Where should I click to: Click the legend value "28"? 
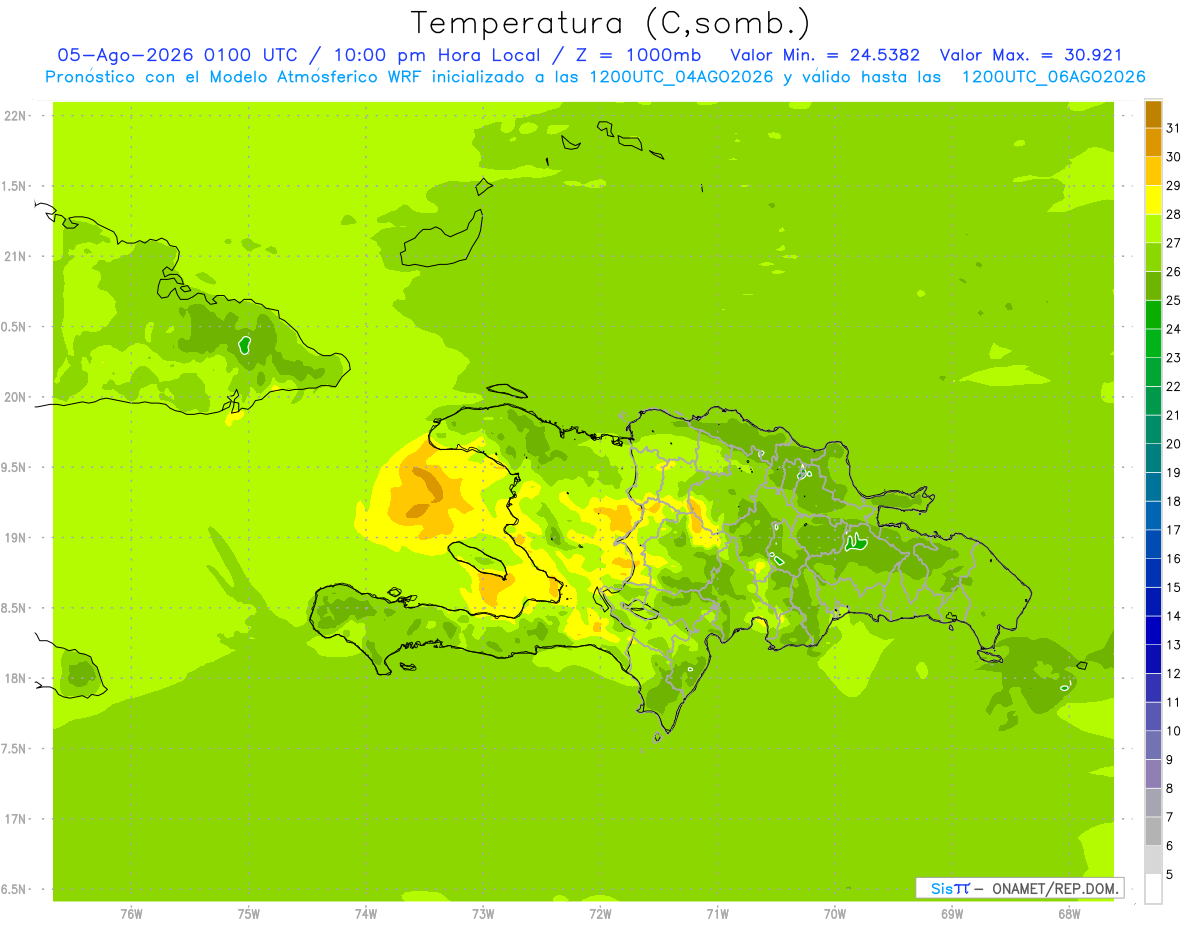(1174, 214)
